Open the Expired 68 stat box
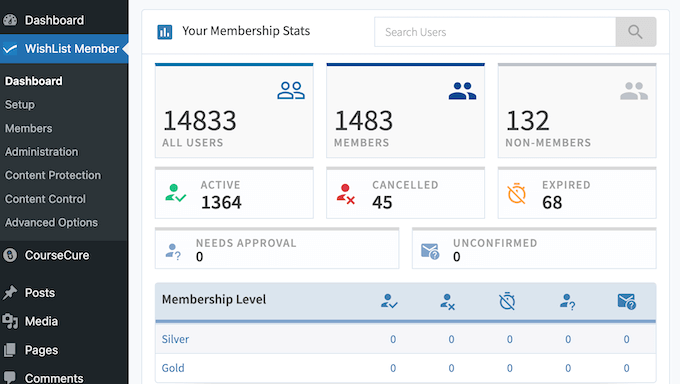Viewport: 680px width, 384px height. click(x=577, y=193)
